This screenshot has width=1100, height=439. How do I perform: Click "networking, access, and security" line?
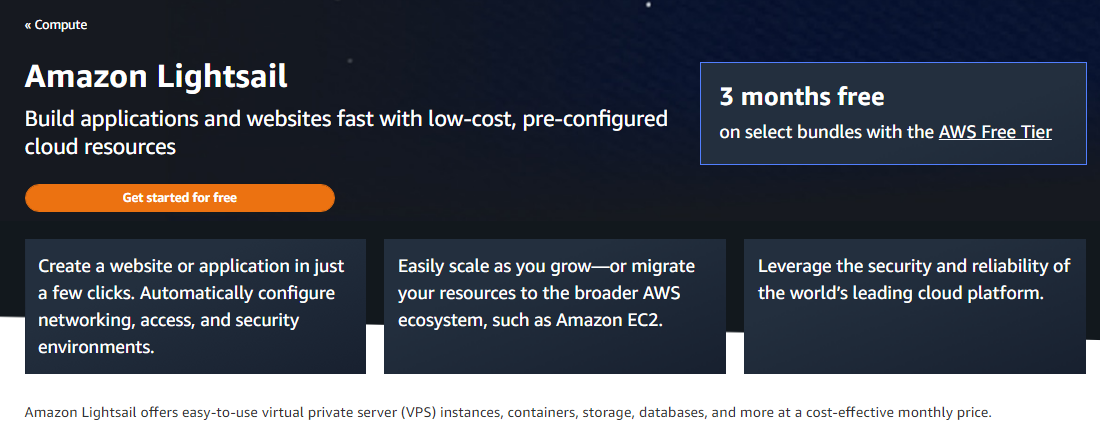pos(168,321)
